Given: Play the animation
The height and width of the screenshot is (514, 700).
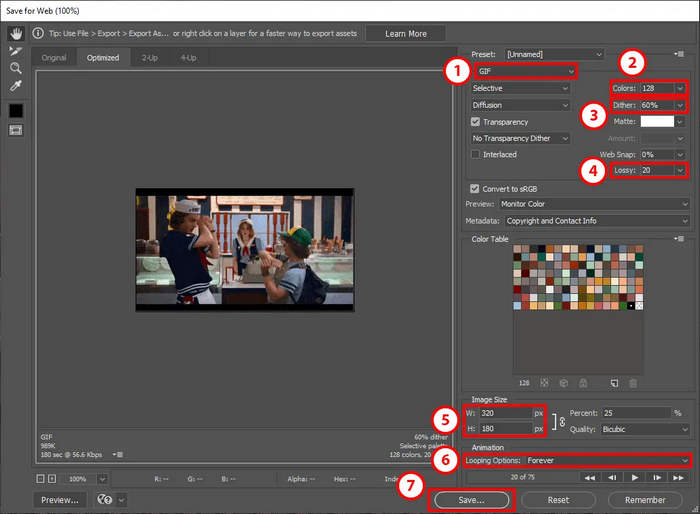Looking at the screenshot, I should tap(634, 477).
